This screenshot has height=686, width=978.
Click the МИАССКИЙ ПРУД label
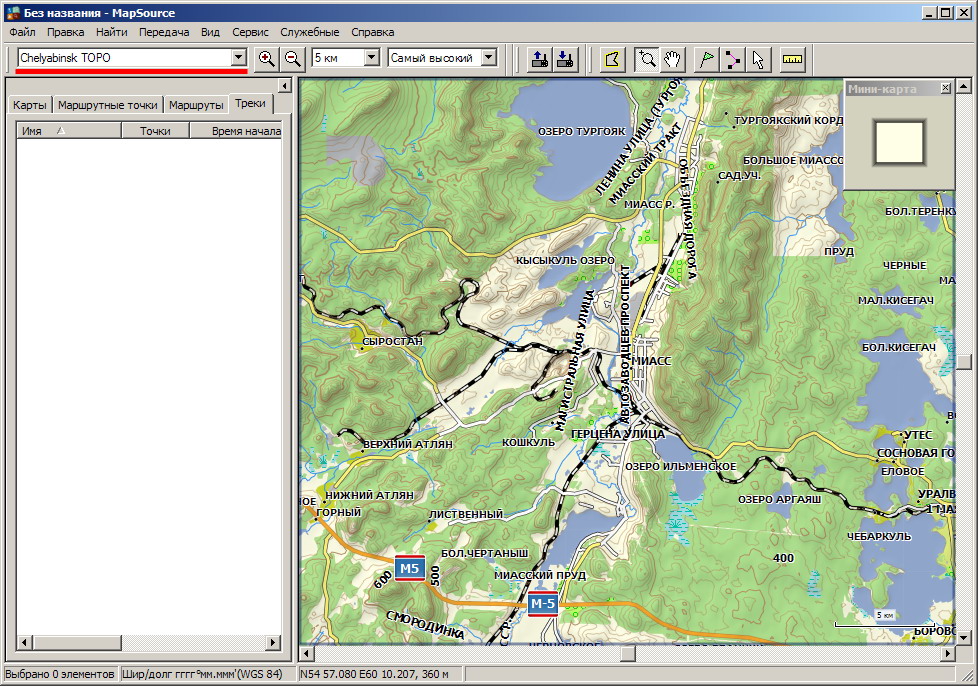pyautogui.click(x=540, y=575)
